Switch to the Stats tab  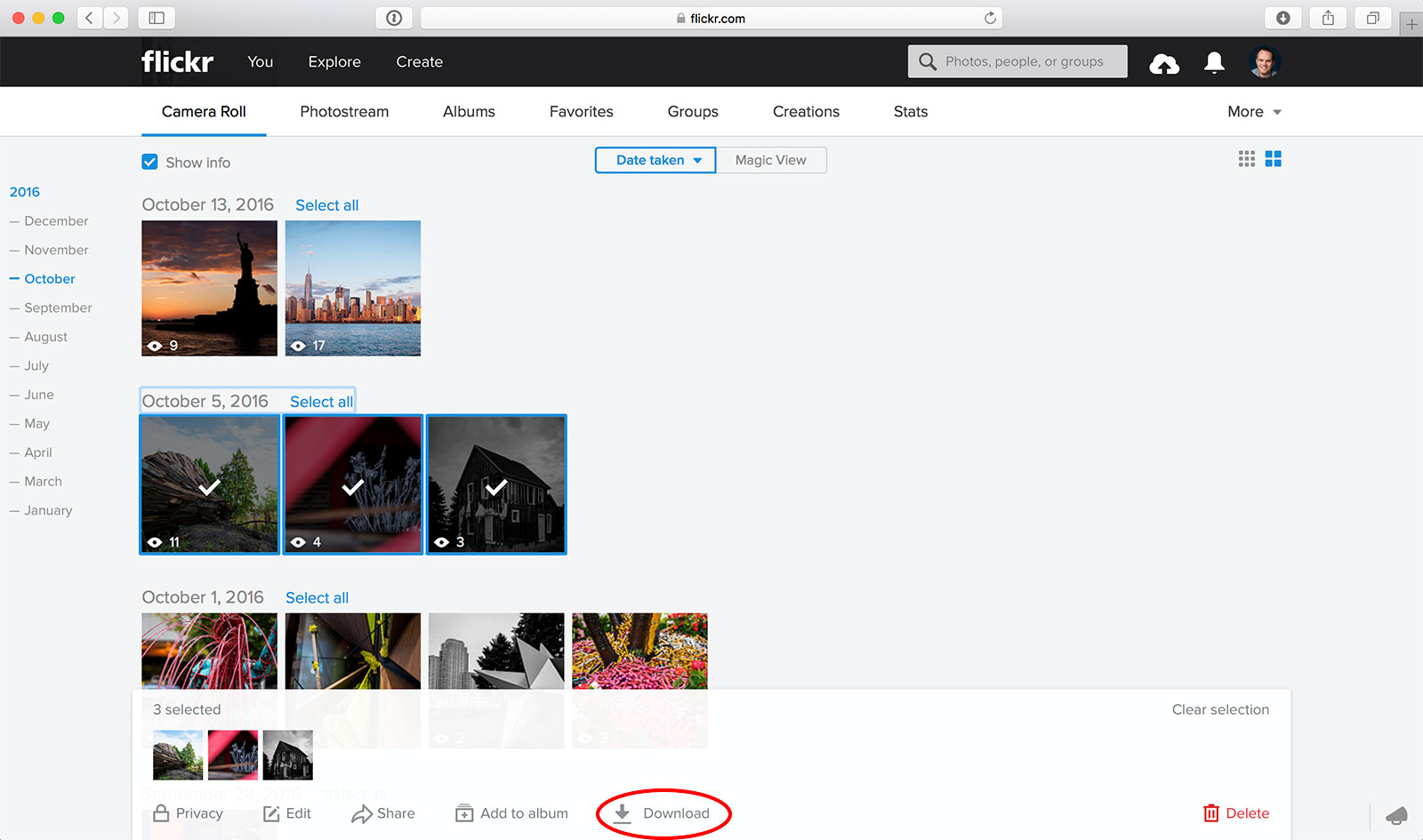click(x=911, y=111)
